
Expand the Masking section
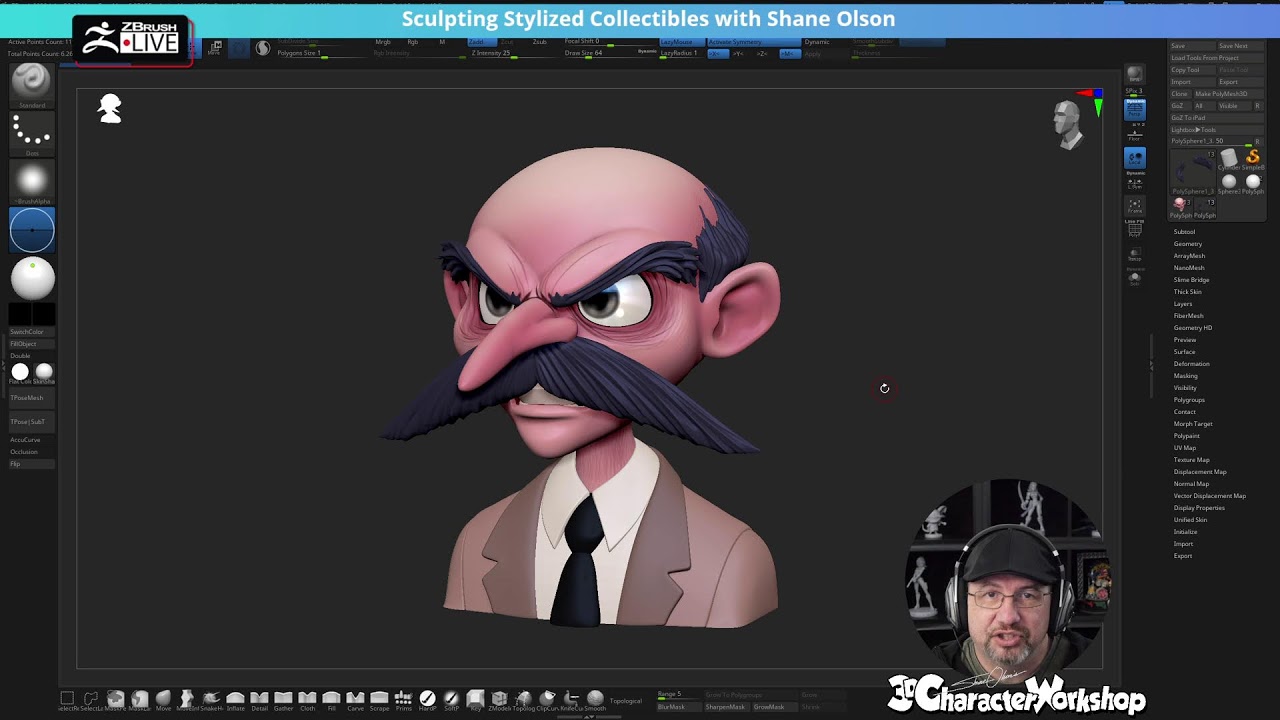click(1186, 376)
